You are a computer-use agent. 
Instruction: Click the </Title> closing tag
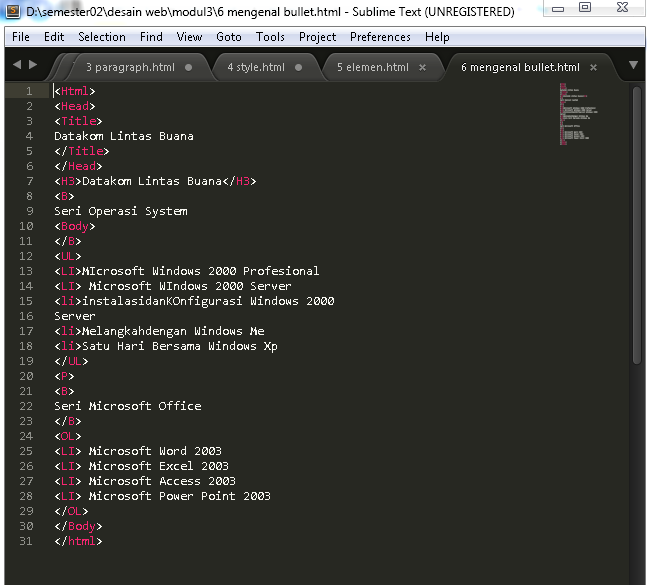coord(82,151)
